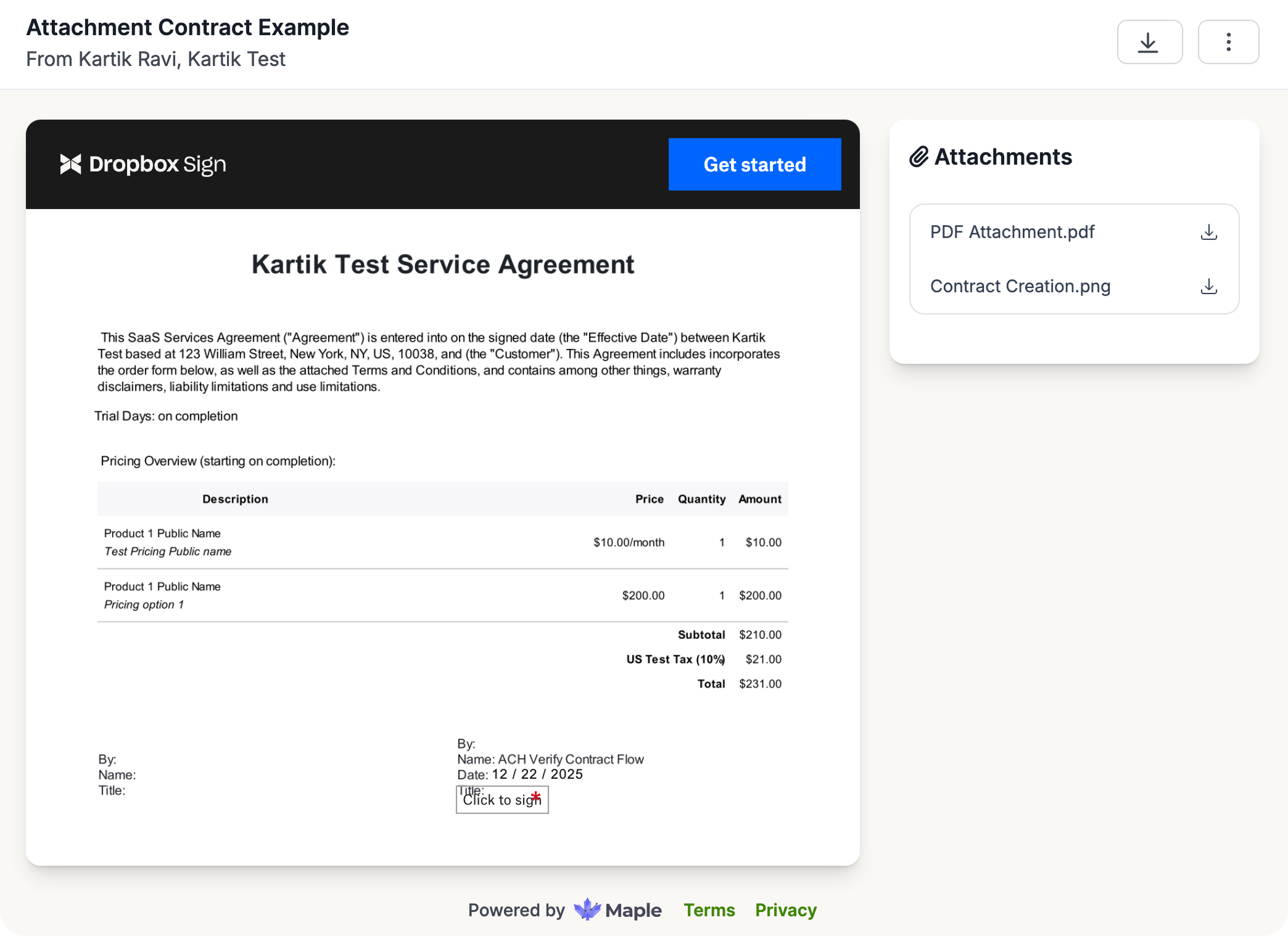1288x936 pixels.
Task: Click the $10.00/month price cell
Action: click(x=629, y=542)
